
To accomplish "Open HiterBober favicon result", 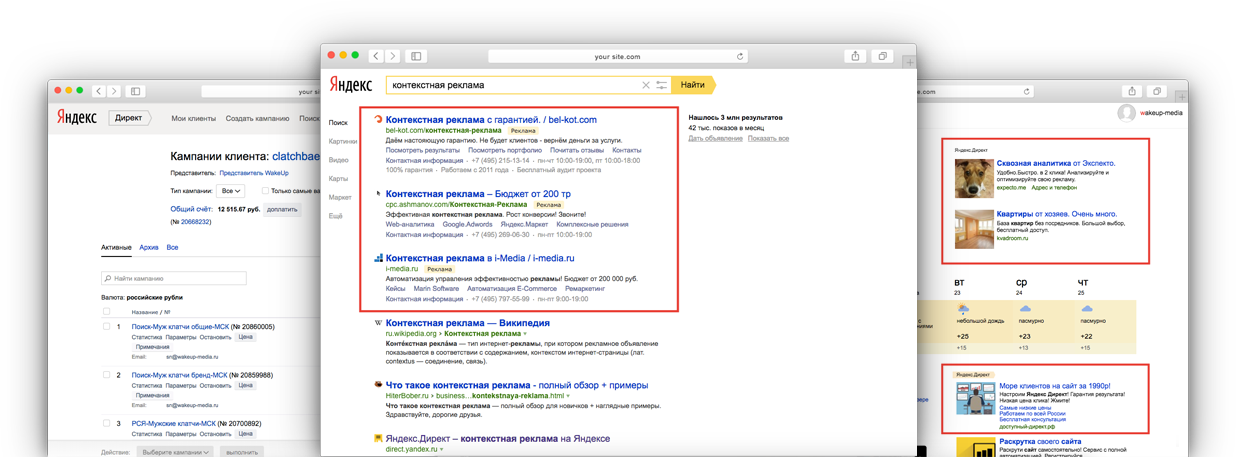I will point(378,384).
